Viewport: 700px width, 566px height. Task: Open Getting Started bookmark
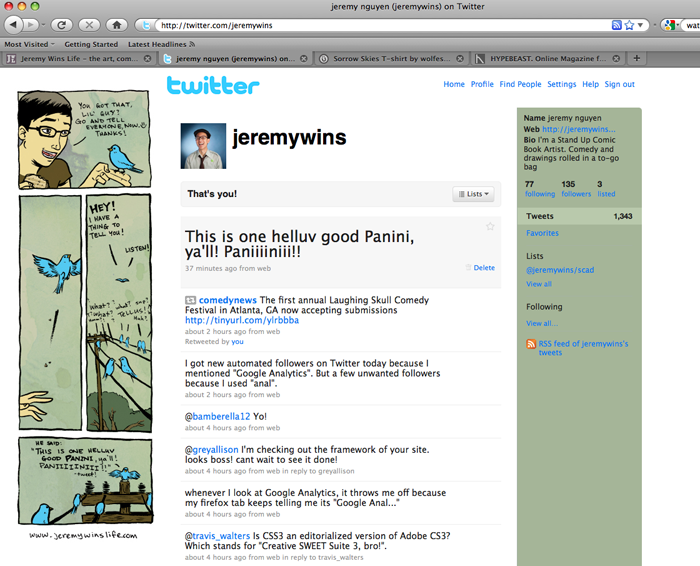[x=91, y=44]
